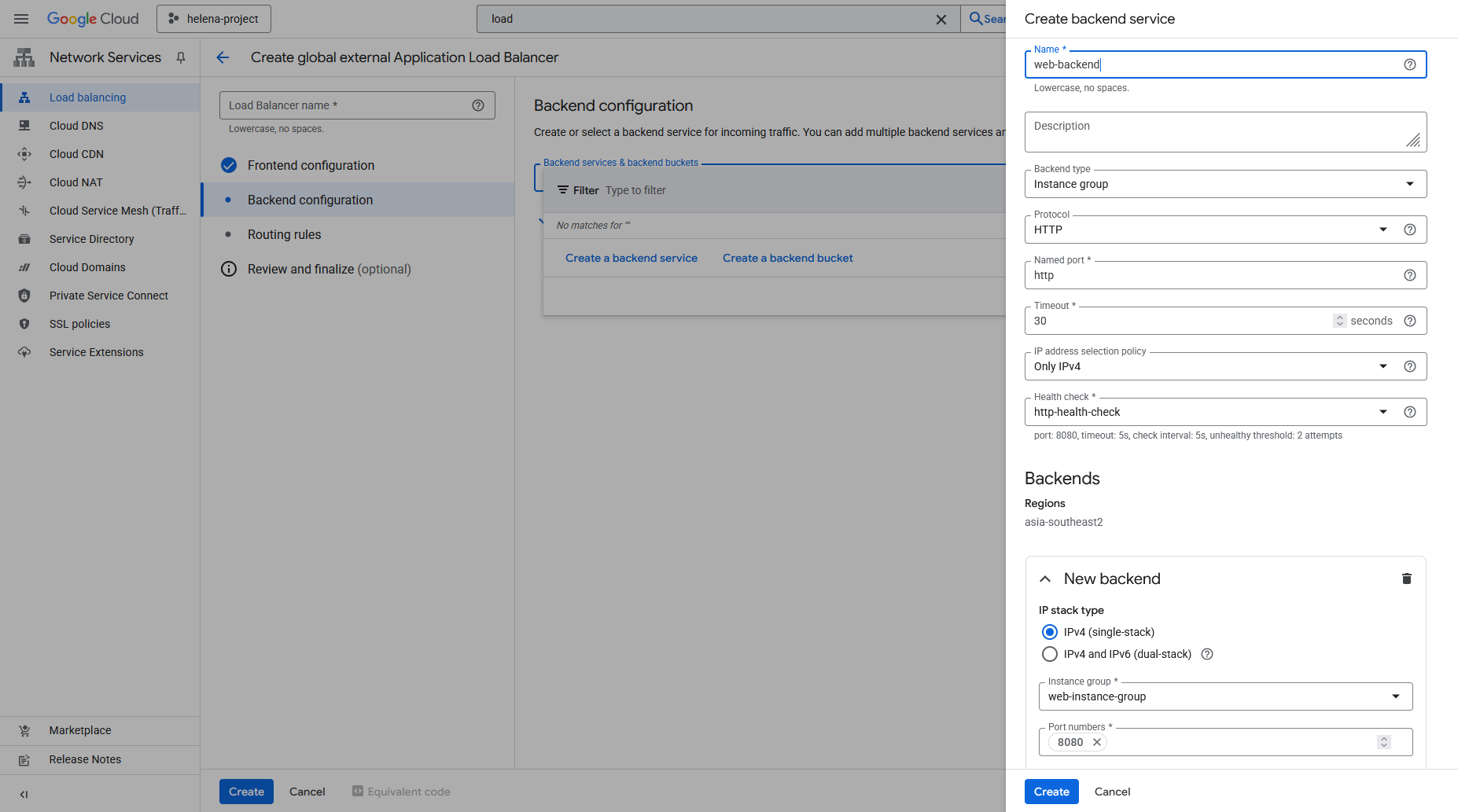
Task: Click the Timeout seconds stepper
Action: click(x=1339, y=321)
